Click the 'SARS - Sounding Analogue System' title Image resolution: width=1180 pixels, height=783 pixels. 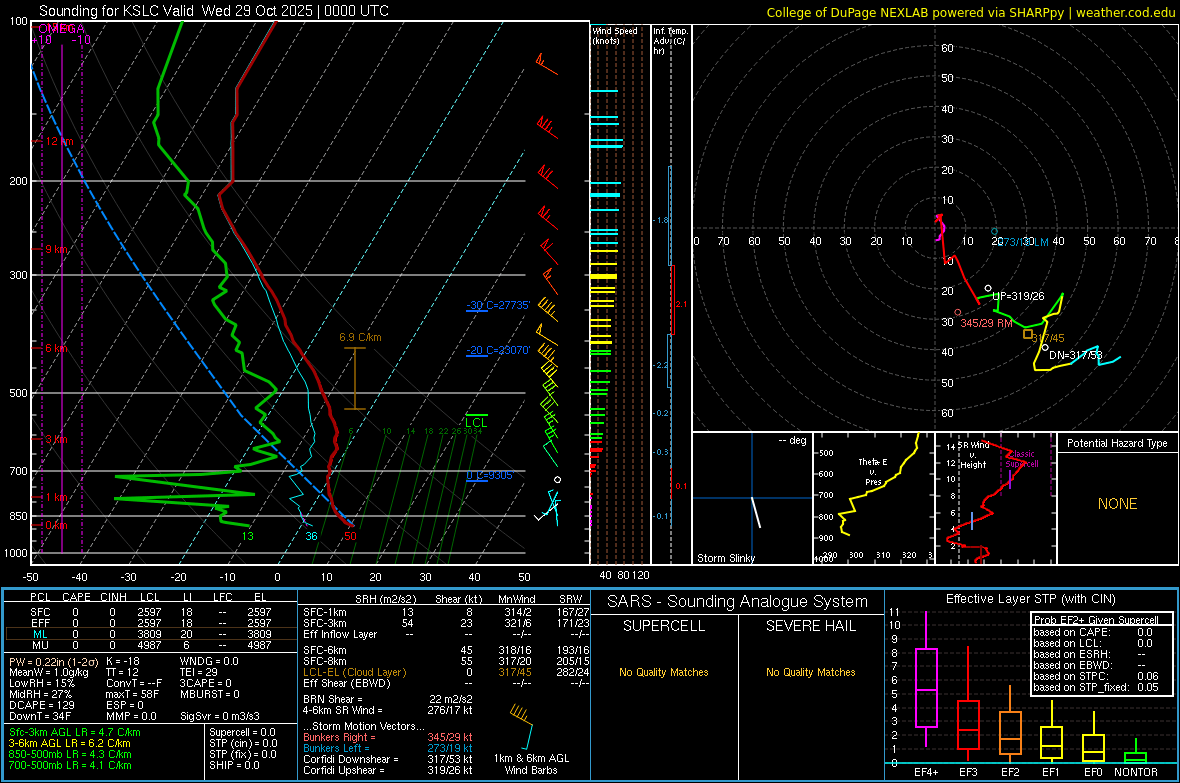coord(738,602)
